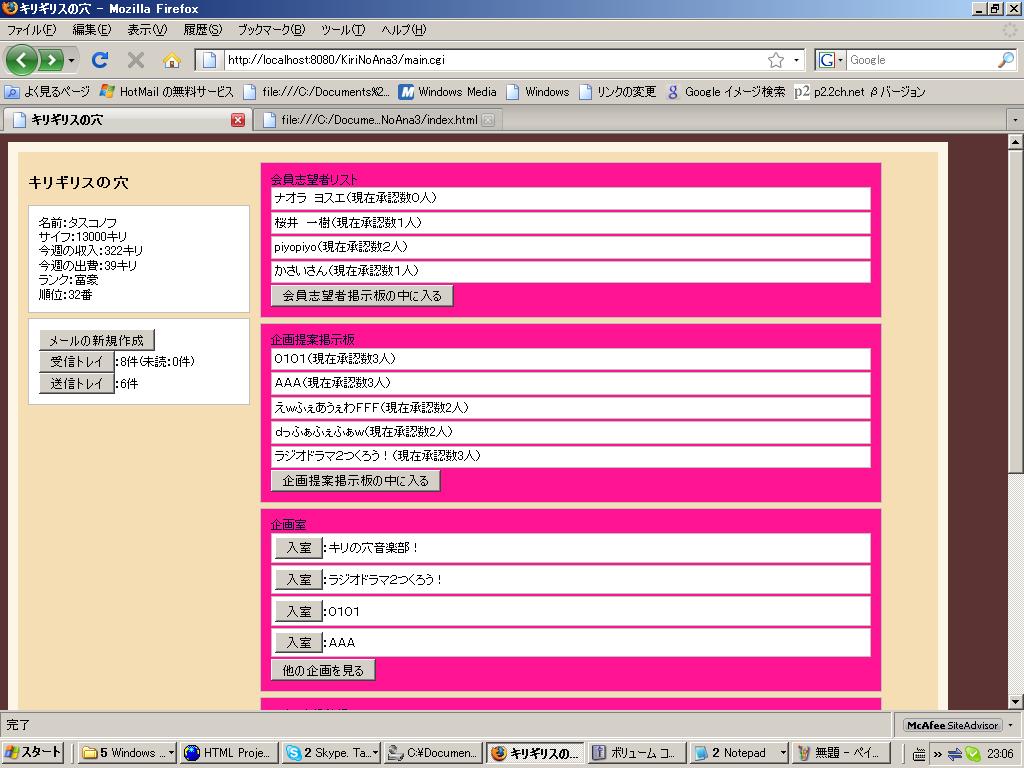Open the list-all-tabs dropdown arrow
The height and width of the screenshot is (768, 1024).
1014,120
